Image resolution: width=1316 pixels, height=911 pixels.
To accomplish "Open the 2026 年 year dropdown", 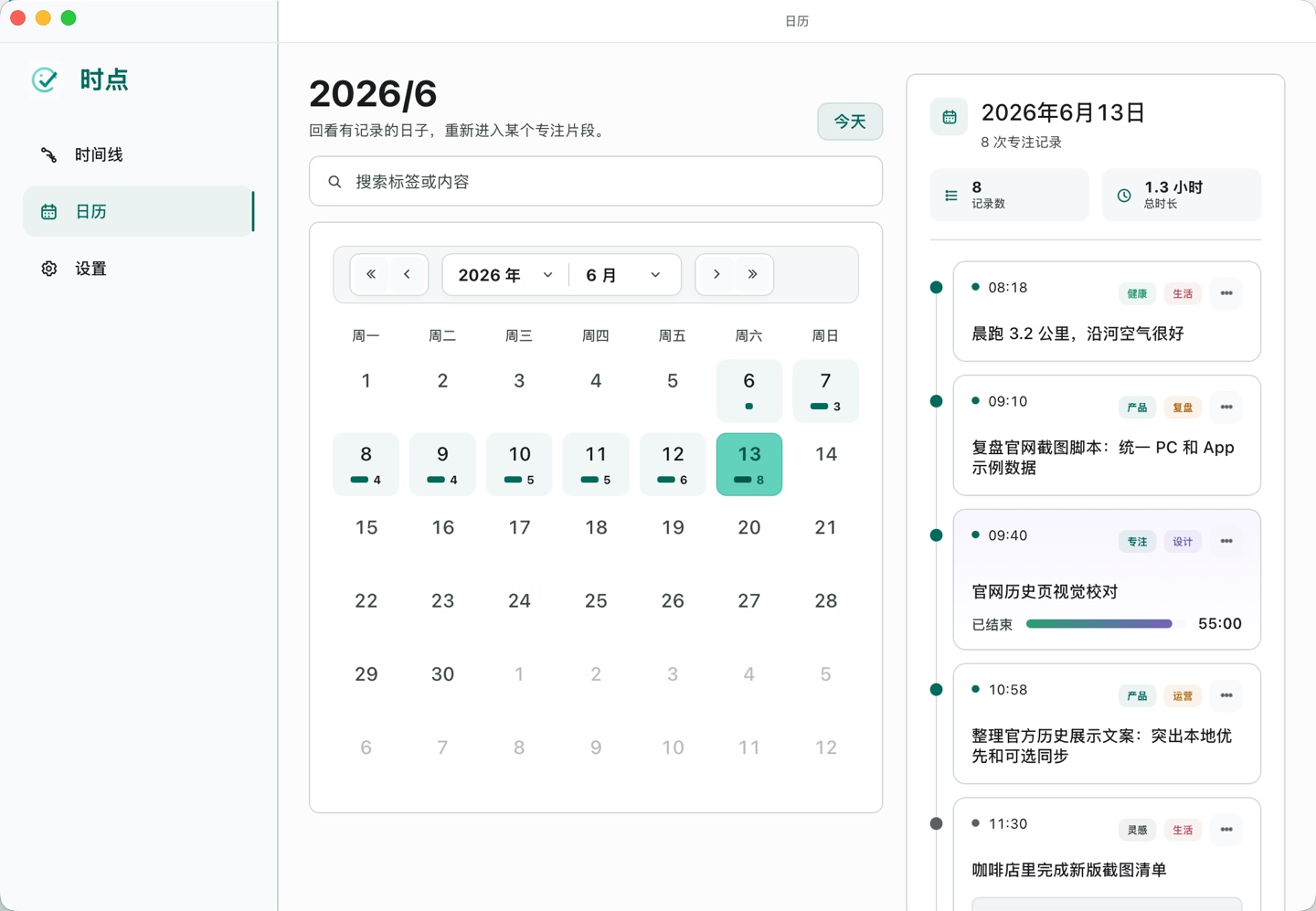I will tap(505, 275).
